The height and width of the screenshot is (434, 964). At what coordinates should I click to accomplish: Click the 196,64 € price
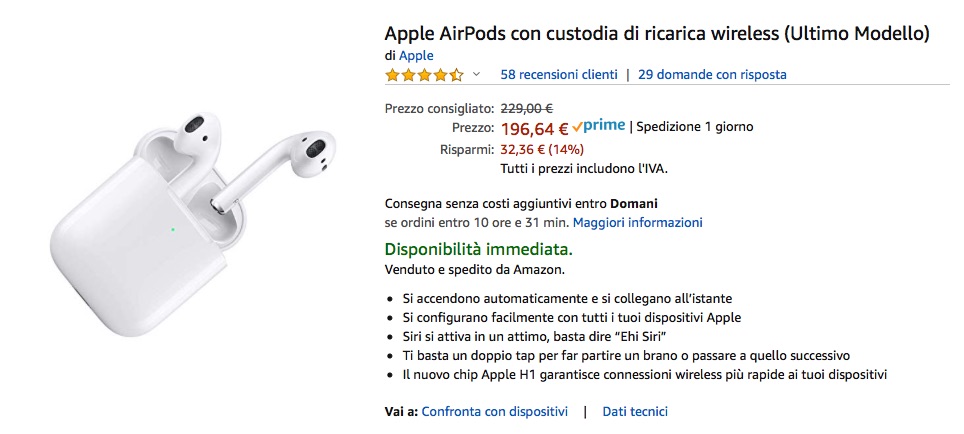pyautogui.click(x=534, y=128)
